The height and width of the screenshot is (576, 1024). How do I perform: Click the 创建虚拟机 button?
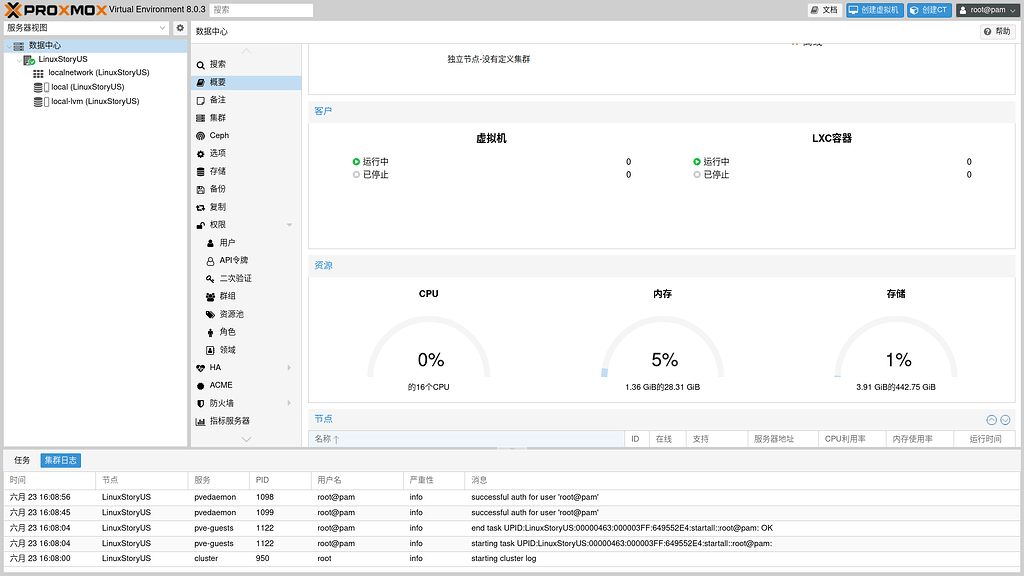coord(874,10)
